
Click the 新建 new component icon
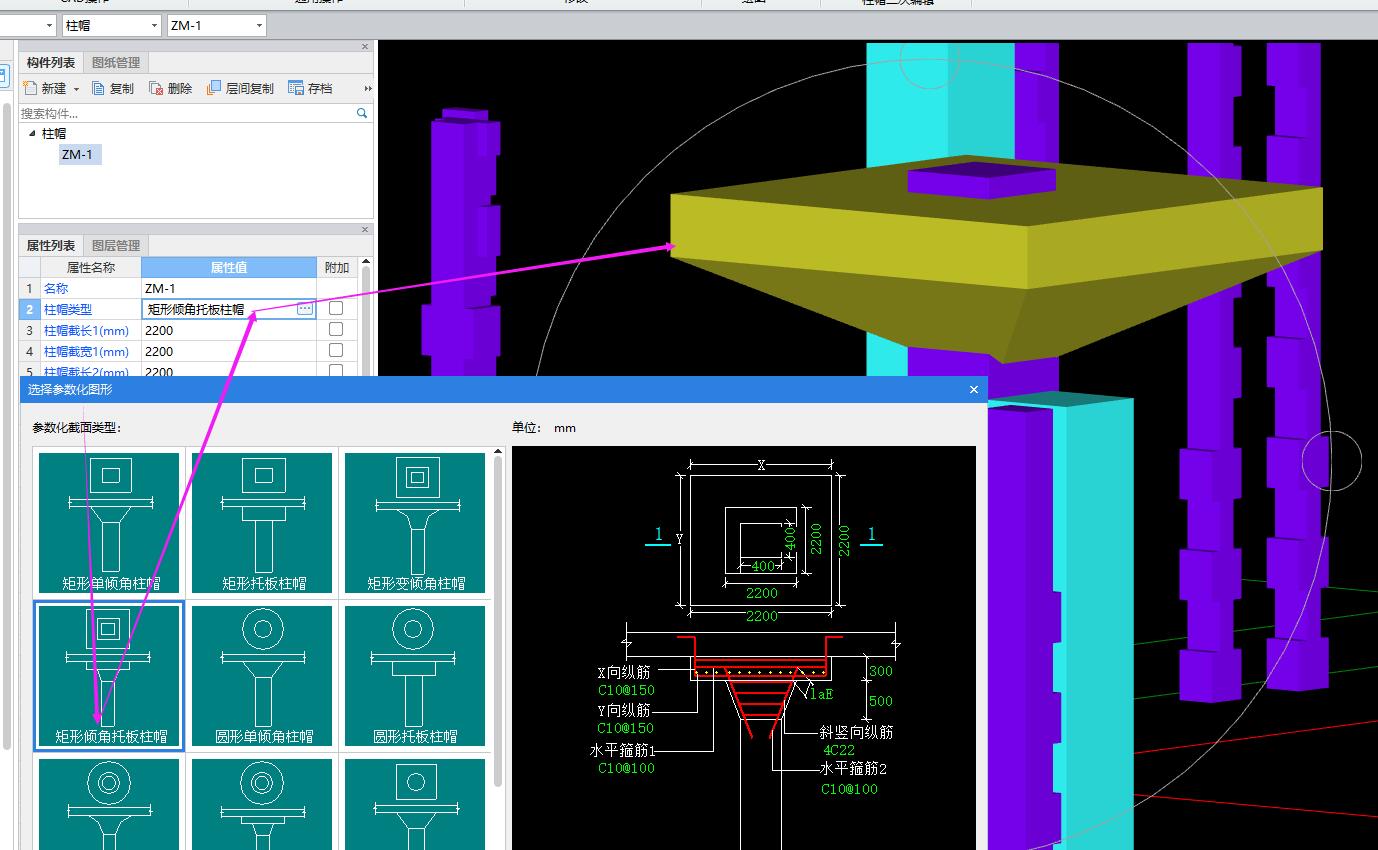[30, 88]
